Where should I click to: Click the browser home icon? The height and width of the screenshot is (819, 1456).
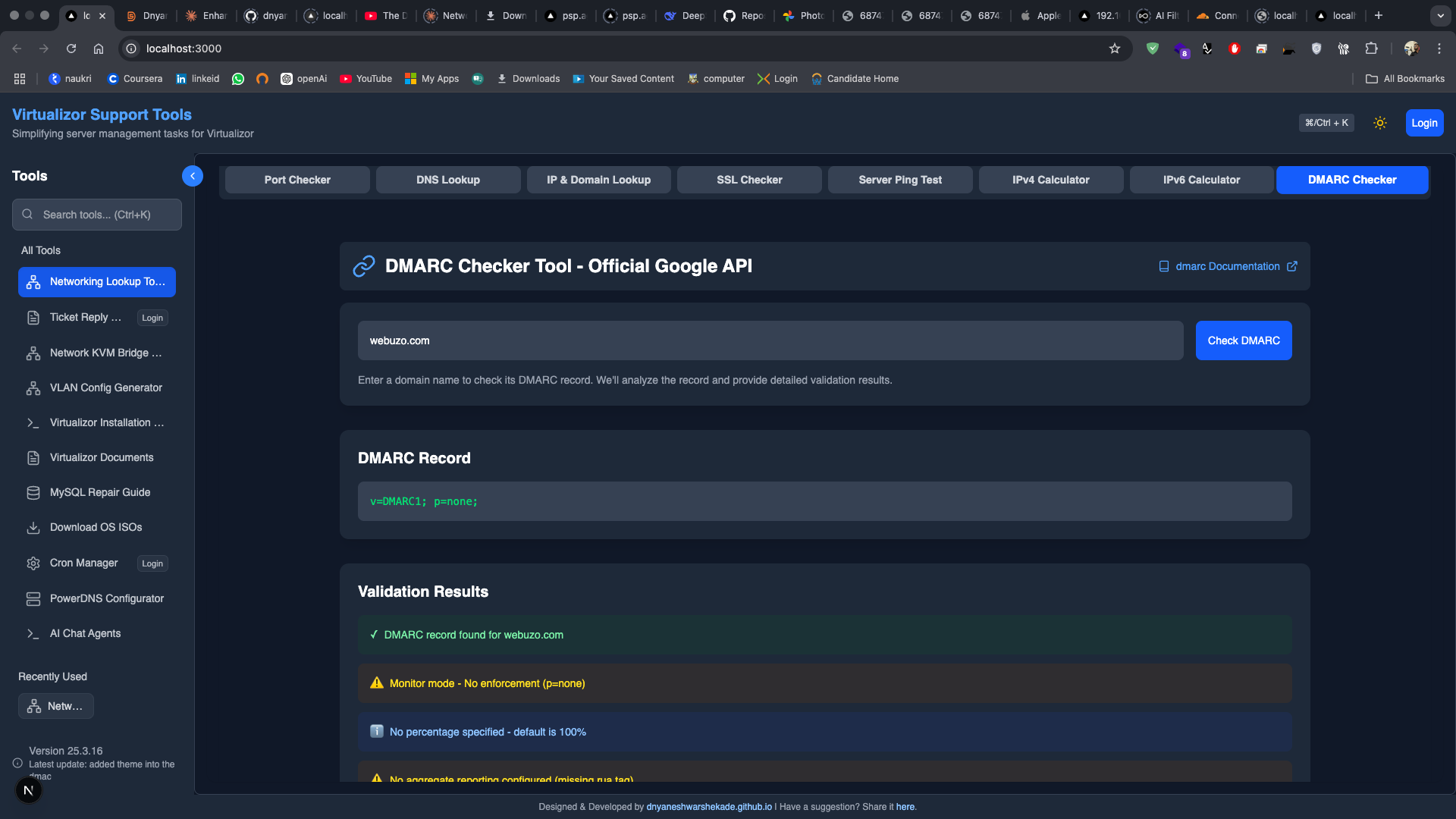pos(99,49)
